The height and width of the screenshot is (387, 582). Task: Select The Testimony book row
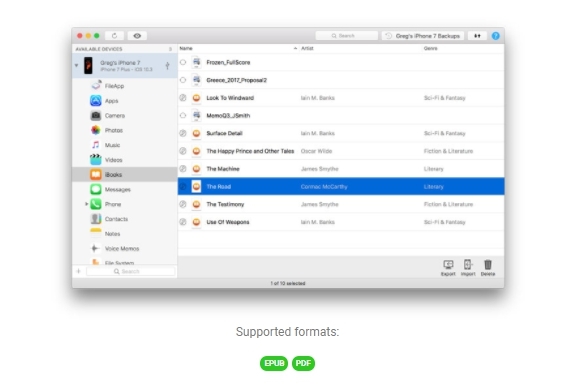(x=341, y=204)
